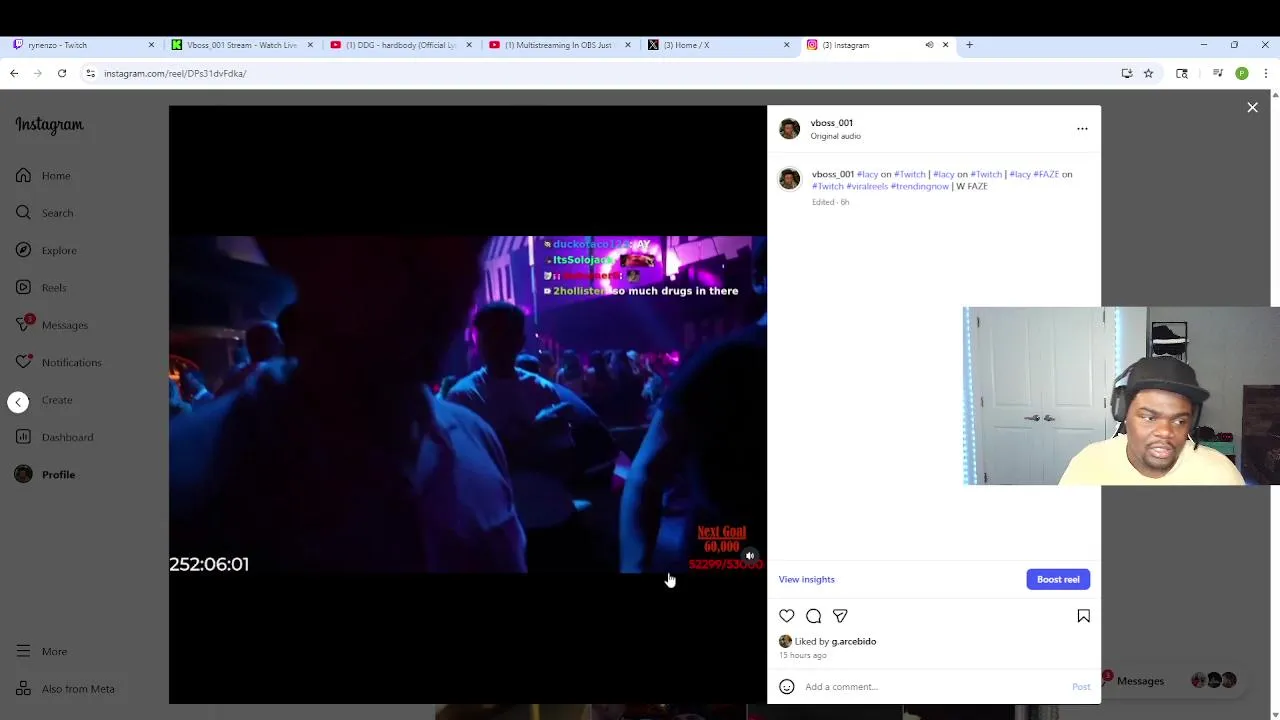Open g.arcebido's profile from likes
Screen dimensions: 1280x720
854,642
